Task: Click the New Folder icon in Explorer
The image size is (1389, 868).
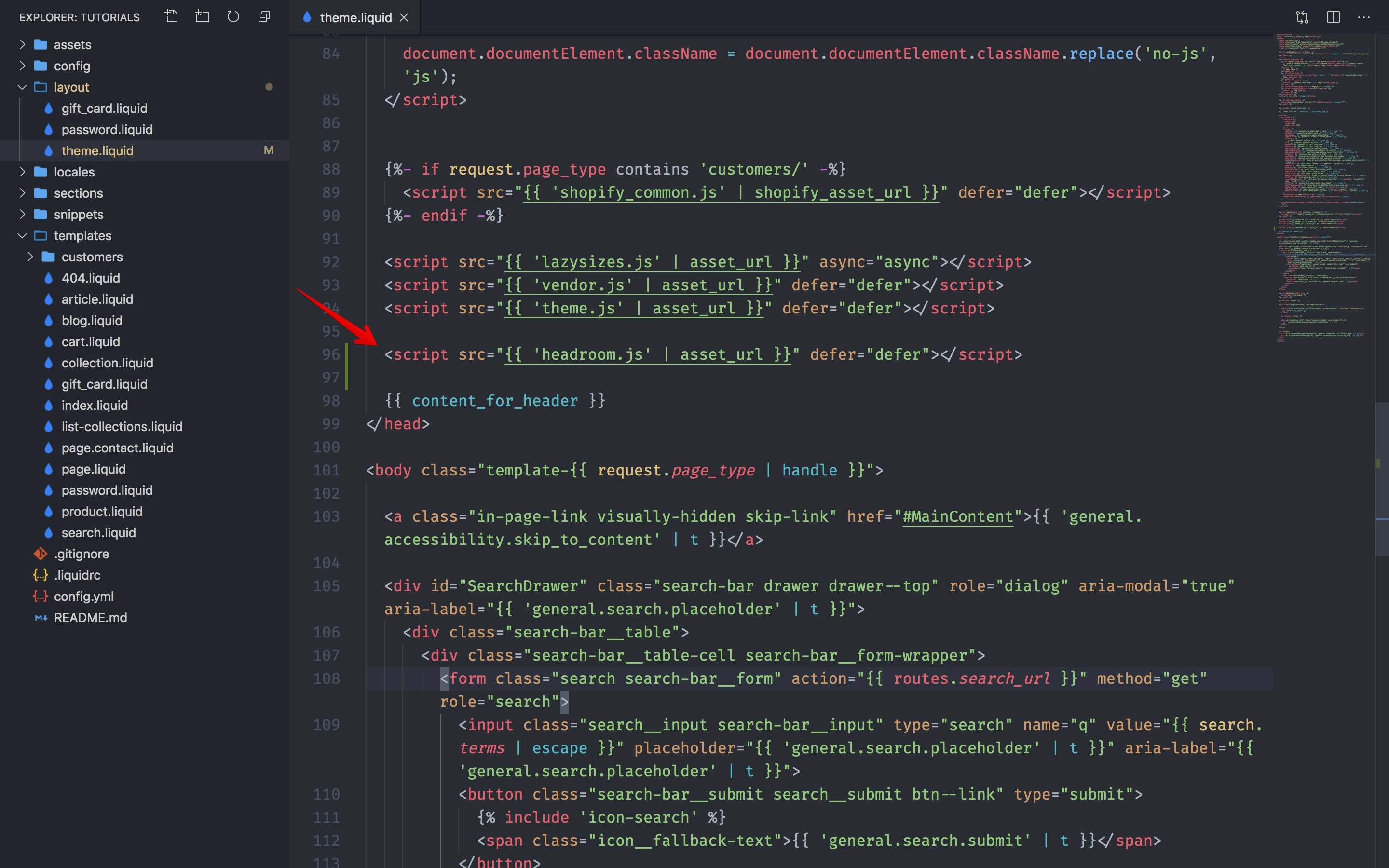Action: click(x=202, y=16)
